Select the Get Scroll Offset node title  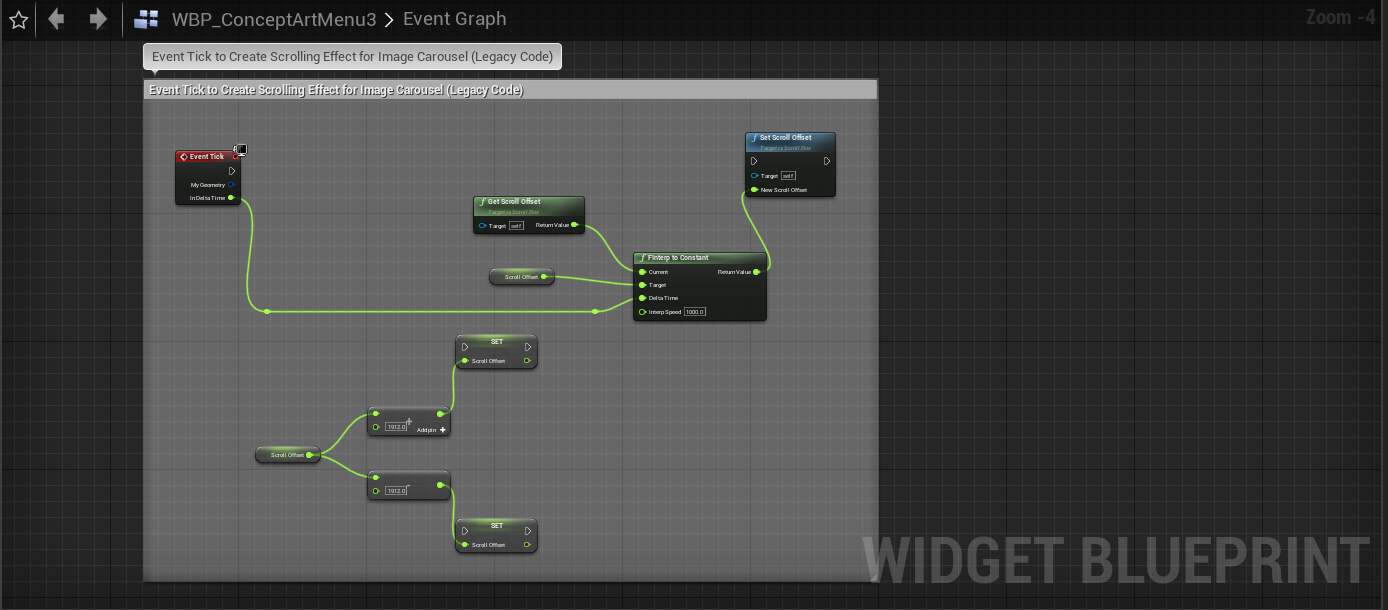514,202
